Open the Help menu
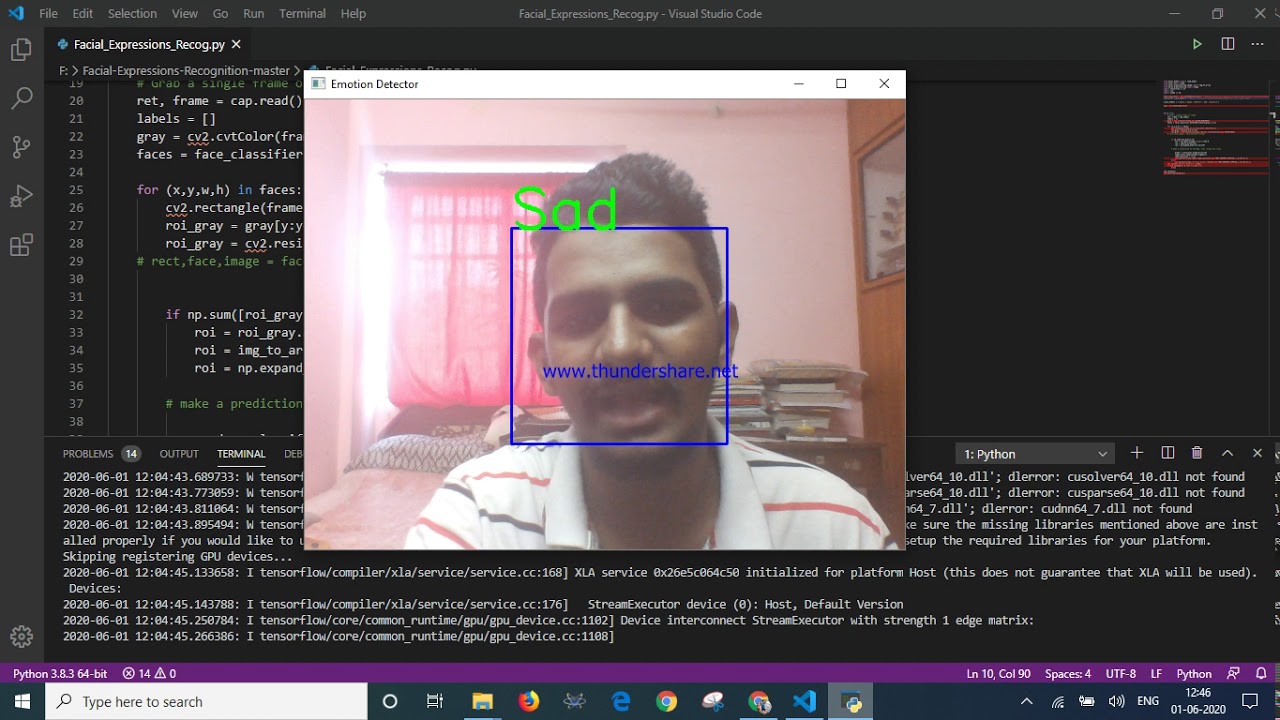The image size is (1280, 720). pos(353,14)
